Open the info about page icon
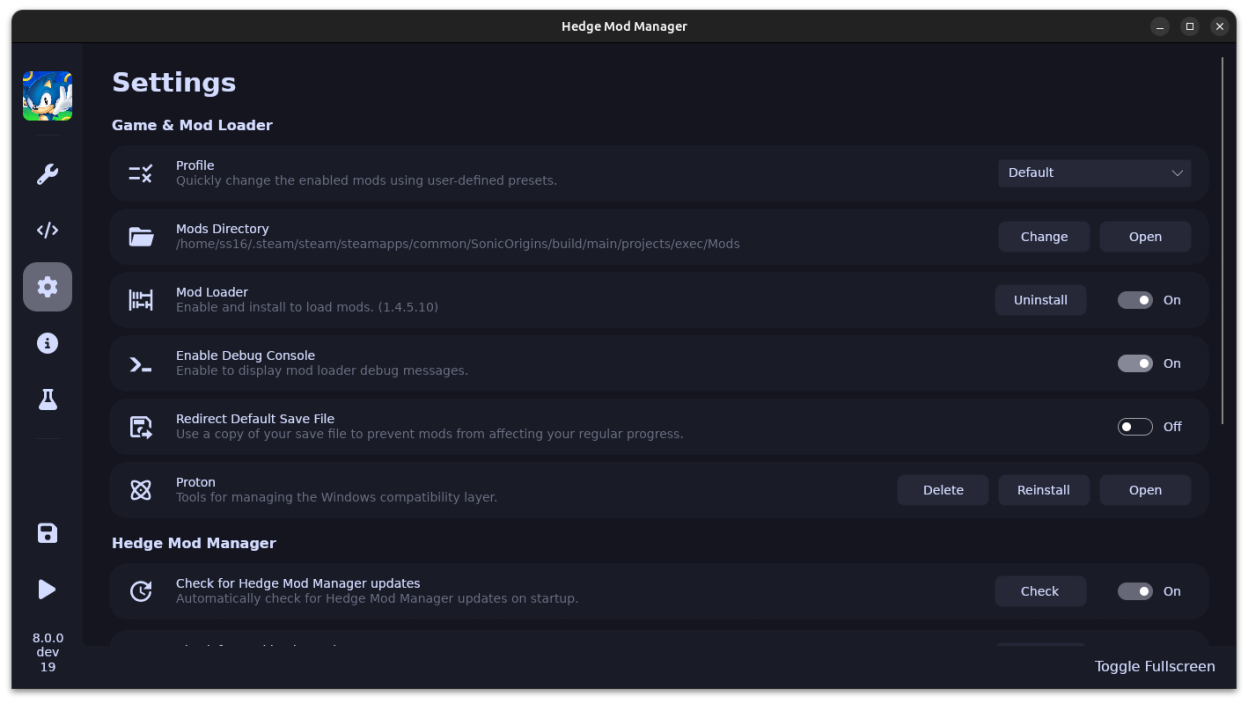Screen dimensions: 1248x703 (47, 343)
